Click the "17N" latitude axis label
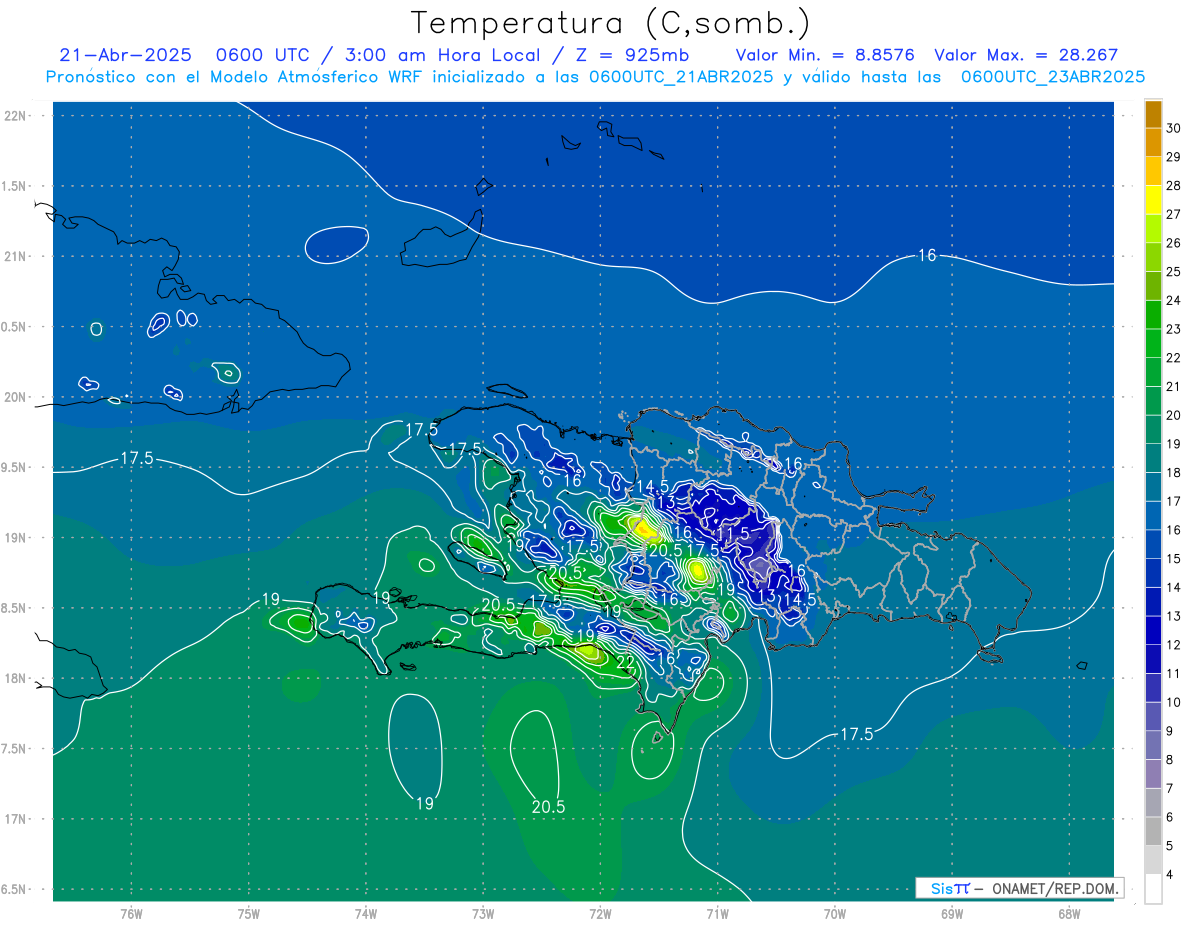The height and width of the screenshot is (927, 1200). [15, 819]
